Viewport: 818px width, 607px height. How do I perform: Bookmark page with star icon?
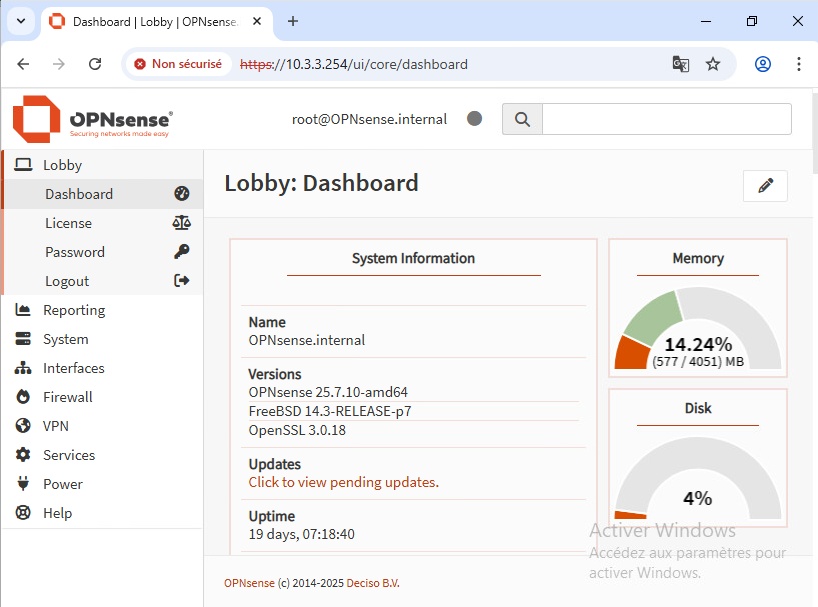point(713,64)
